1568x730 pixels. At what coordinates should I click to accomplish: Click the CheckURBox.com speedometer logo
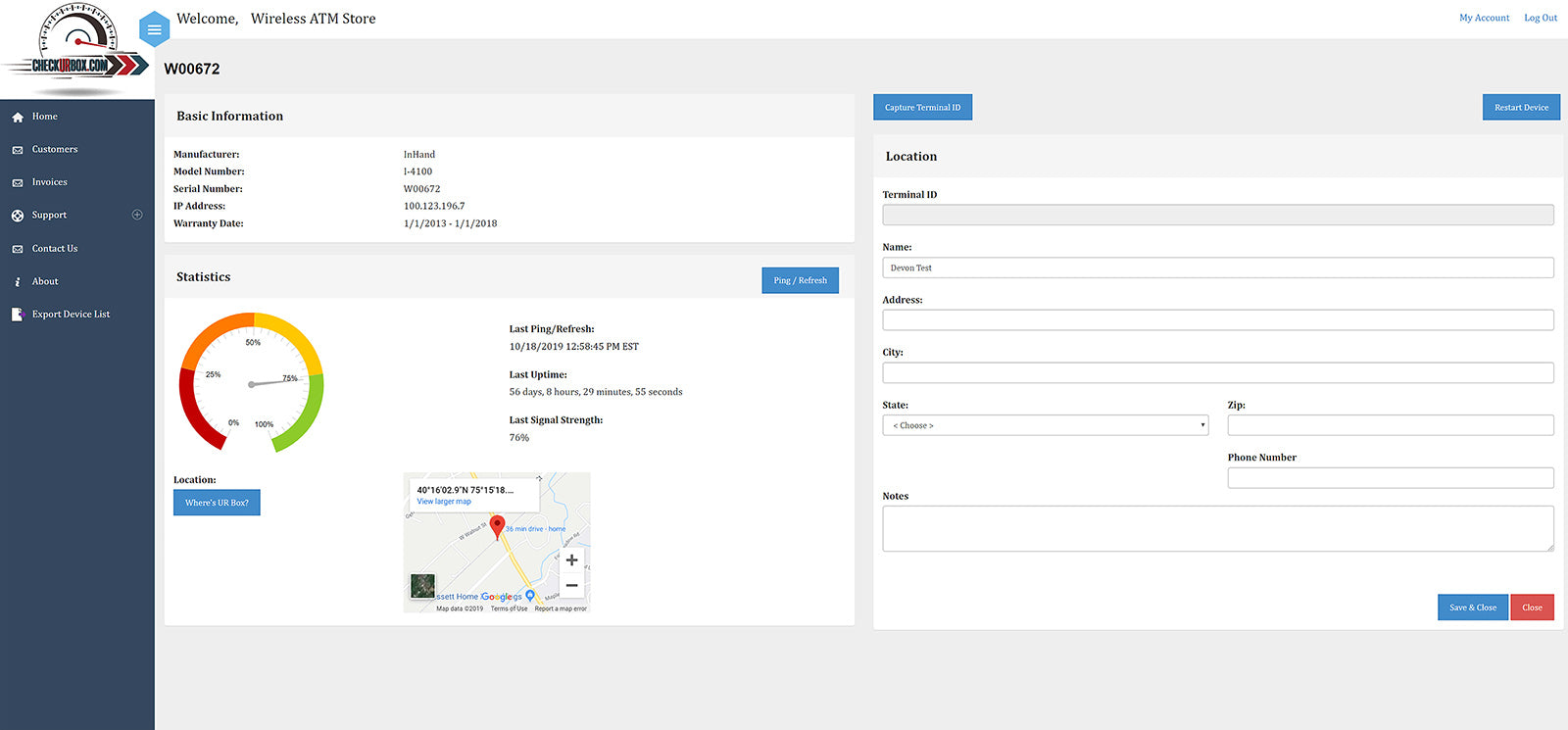[76, 49]
